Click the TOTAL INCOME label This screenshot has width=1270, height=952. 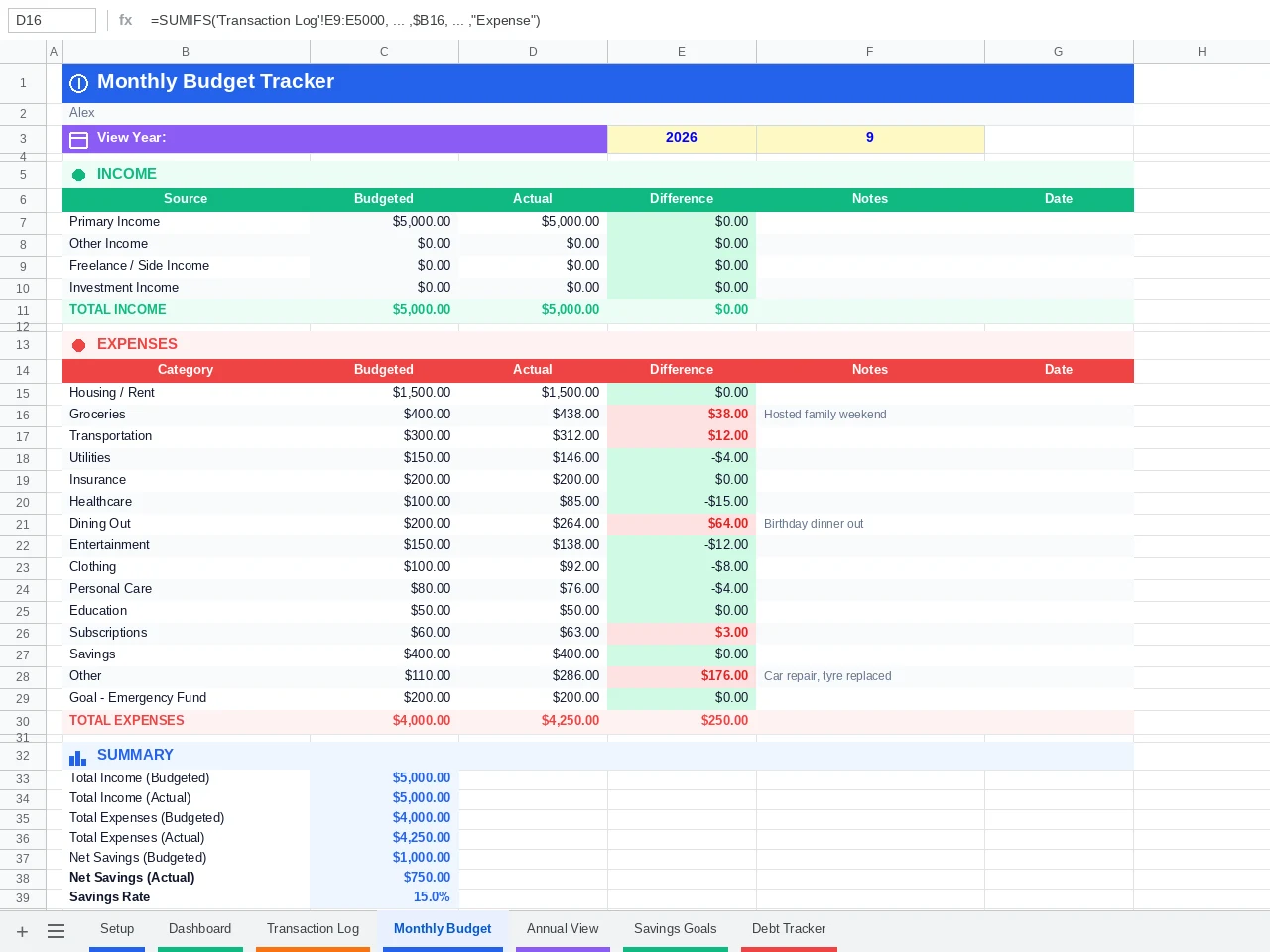118,309
